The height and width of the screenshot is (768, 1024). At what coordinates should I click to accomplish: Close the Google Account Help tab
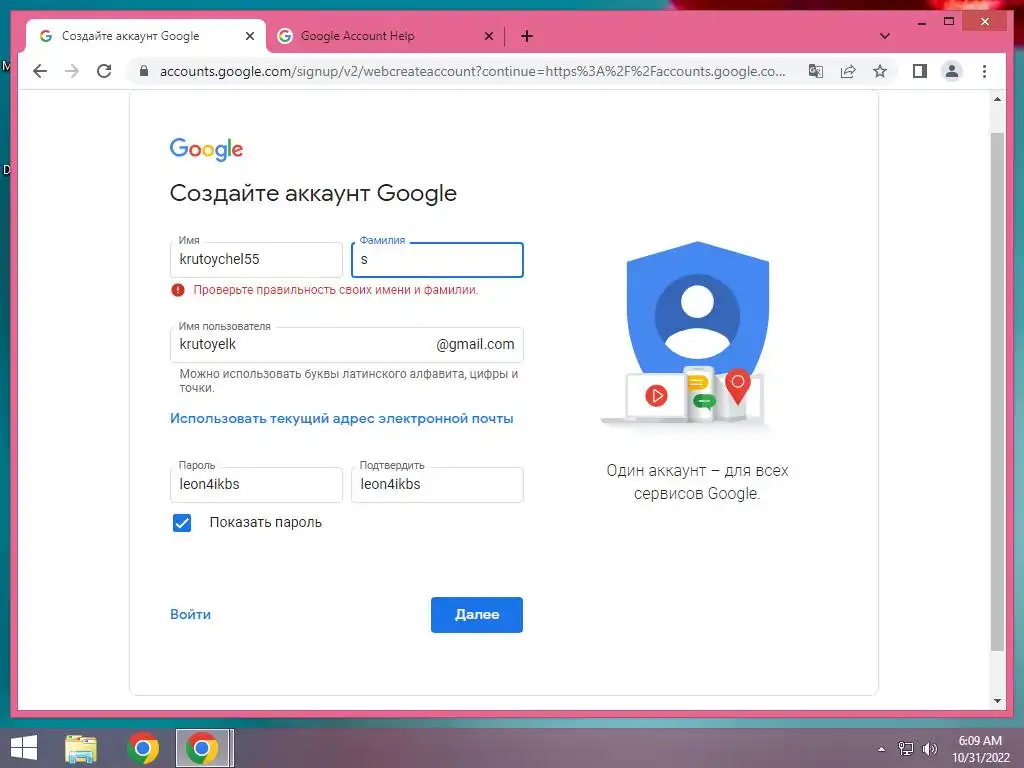(488, 37)
